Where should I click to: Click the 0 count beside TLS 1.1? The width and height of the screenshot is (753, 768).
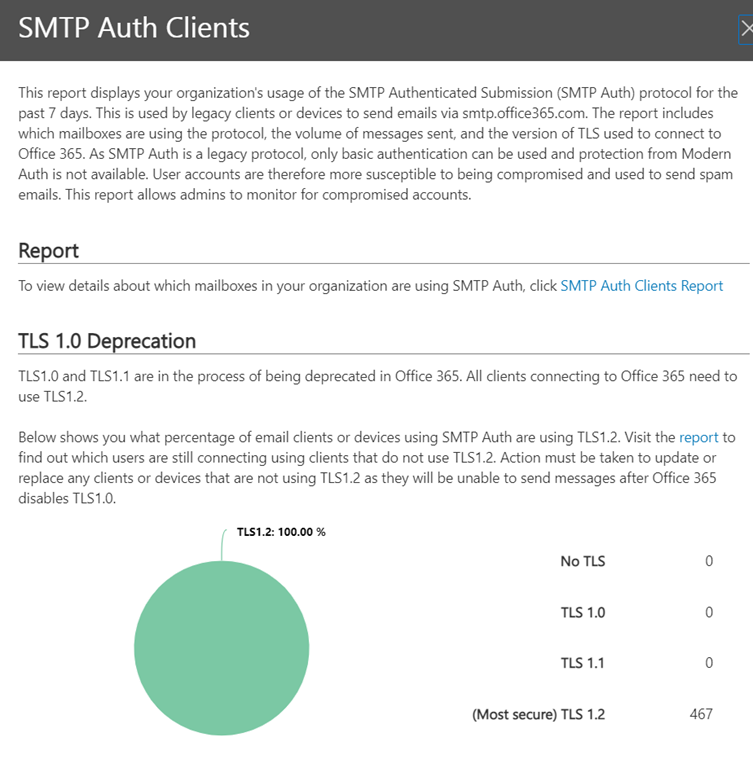coord(709,663)
